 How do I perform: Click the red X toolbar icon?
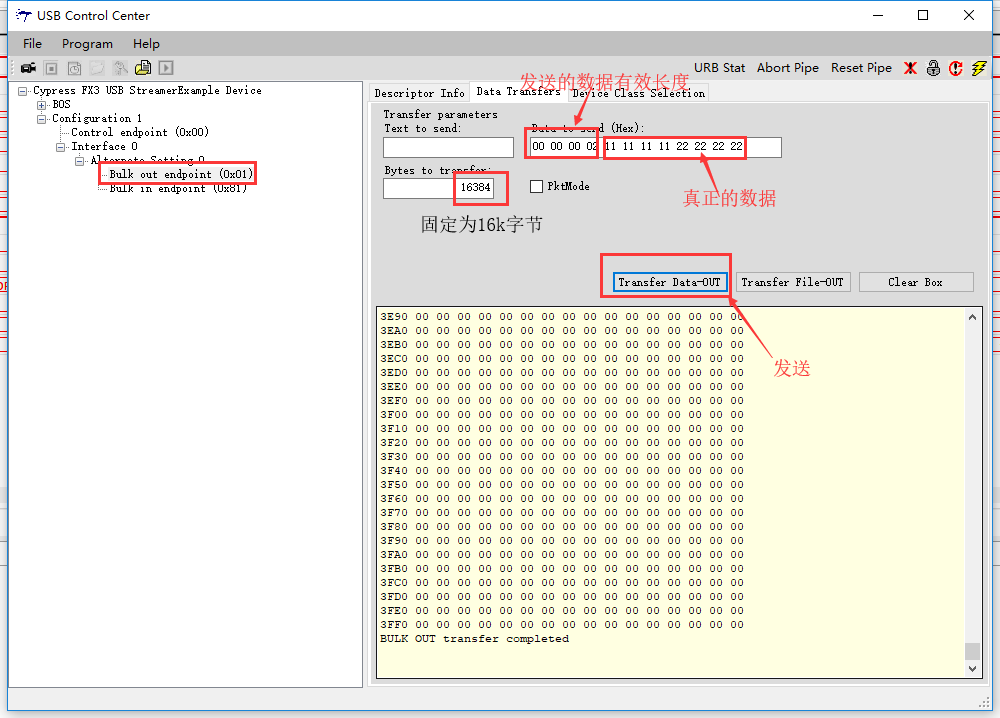(x=910, y=68)
